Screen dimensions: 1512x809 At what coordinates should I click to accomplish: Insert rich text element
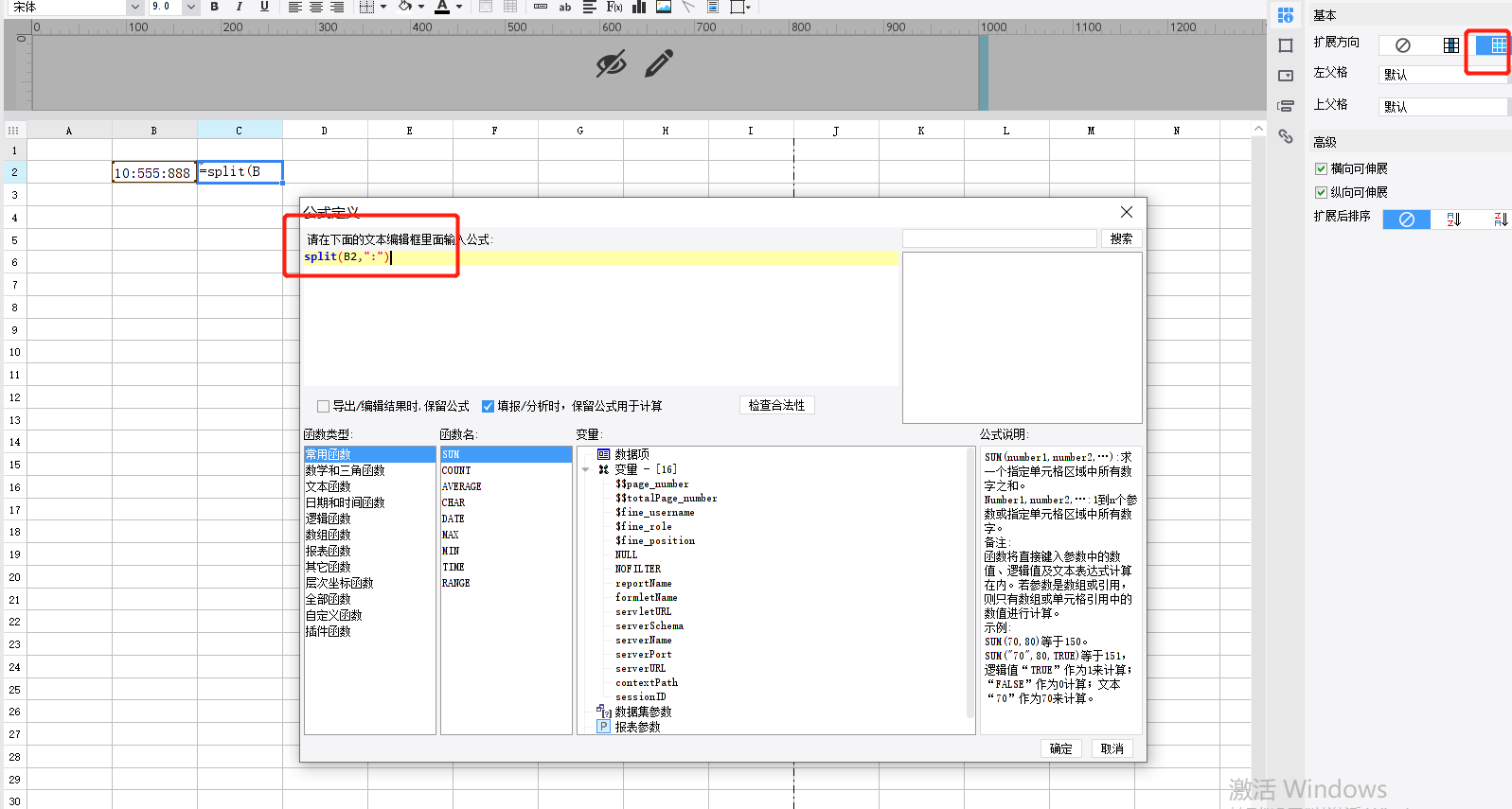(x=589, y=7)
